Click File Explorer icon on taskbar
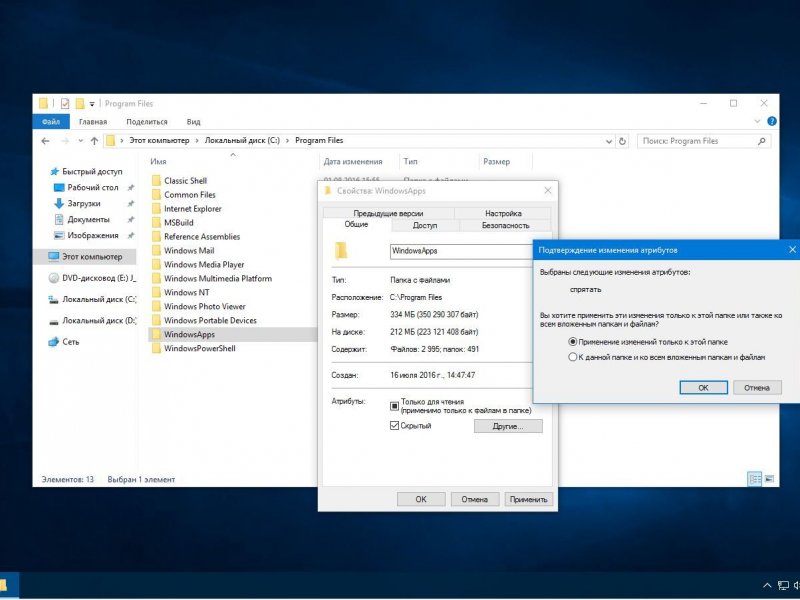800x600 pixels. coord(4,585)
